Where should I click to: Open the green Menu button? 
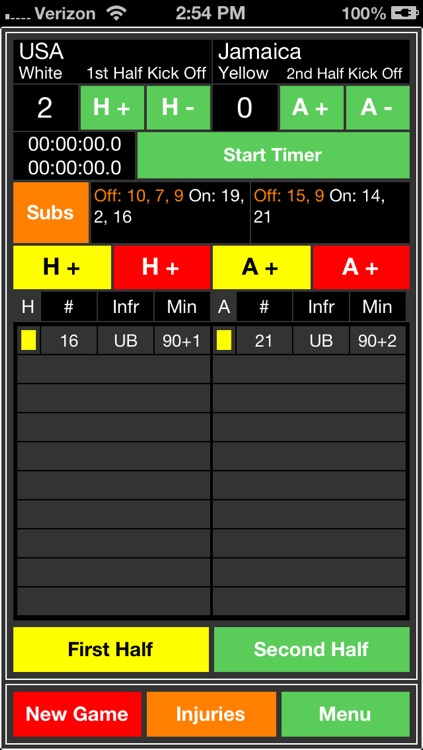point(345,714)
